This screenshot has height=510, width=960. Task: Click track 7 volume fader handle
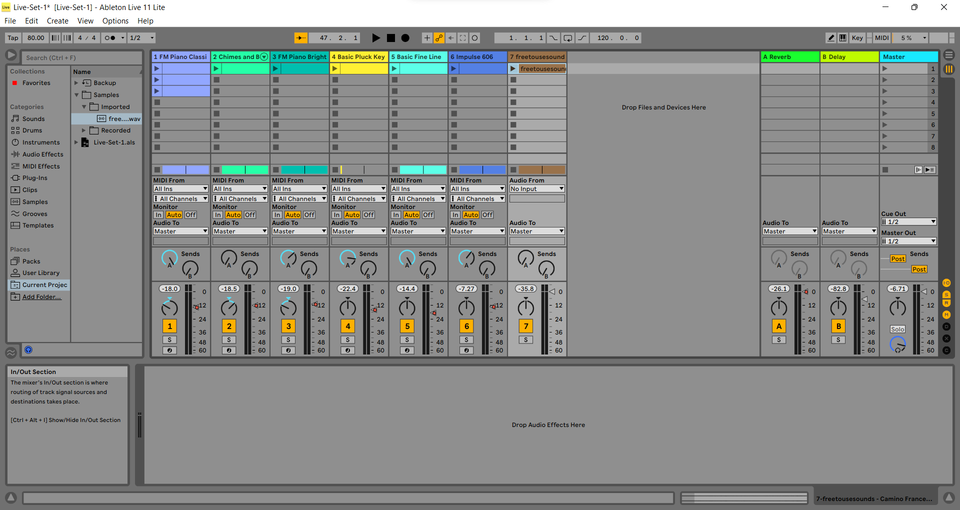[552, 292]
